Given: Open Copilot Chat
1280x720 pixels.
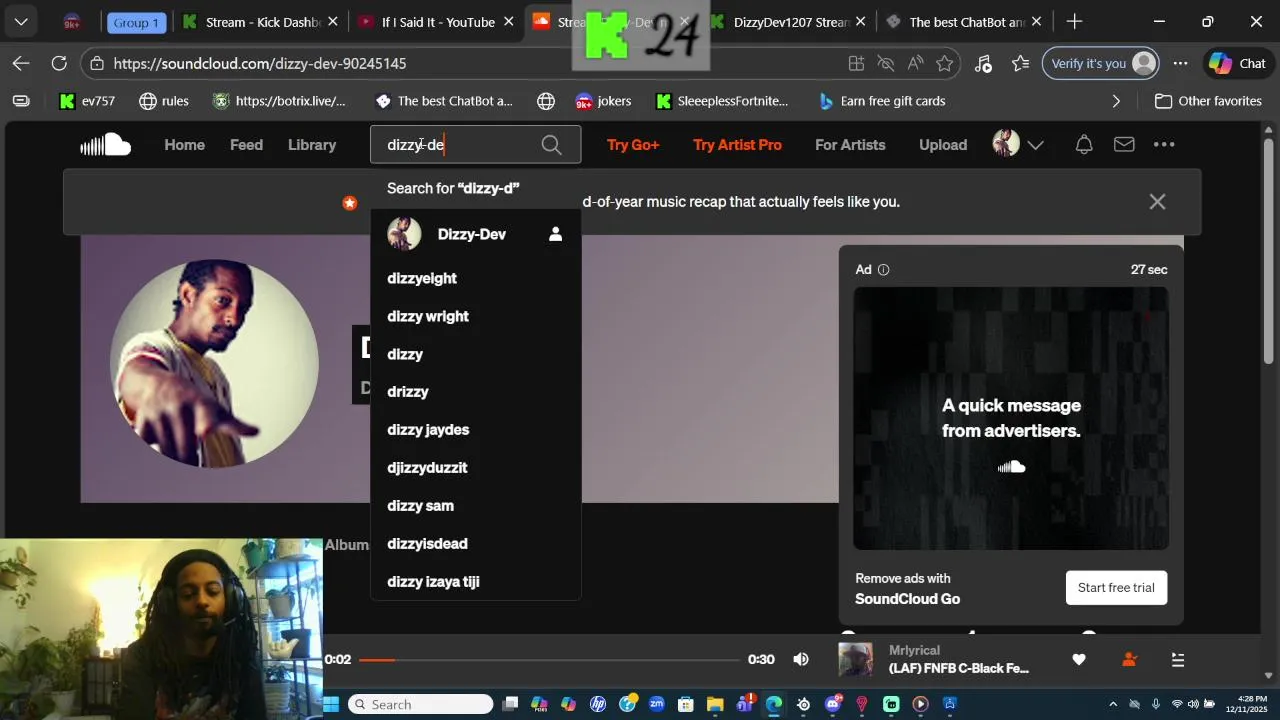Looking at the screenshot, I should point(1238,63).
